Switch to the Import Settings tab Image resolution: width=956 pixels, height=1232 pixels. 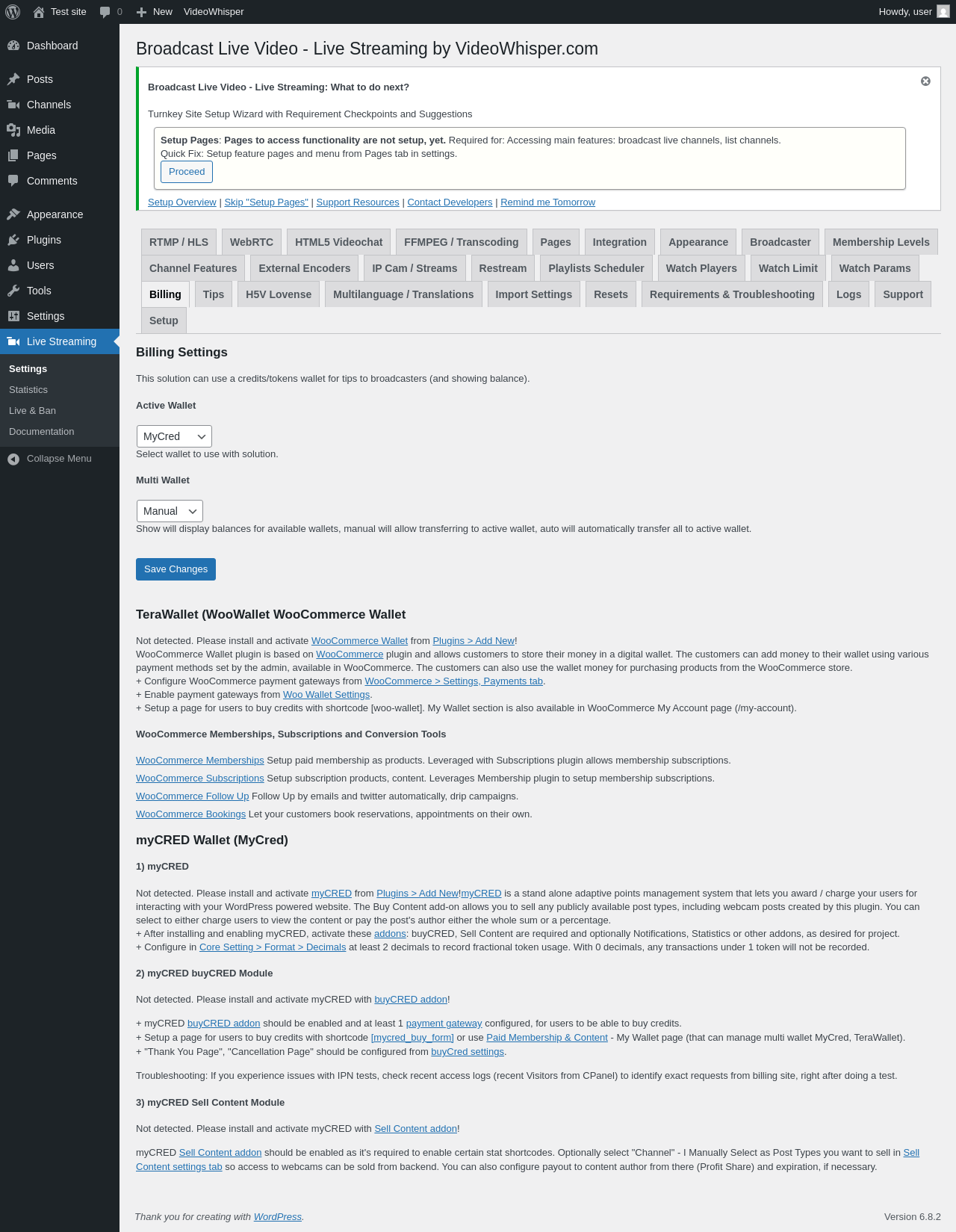pyautogui.click(x=534, y=294)
